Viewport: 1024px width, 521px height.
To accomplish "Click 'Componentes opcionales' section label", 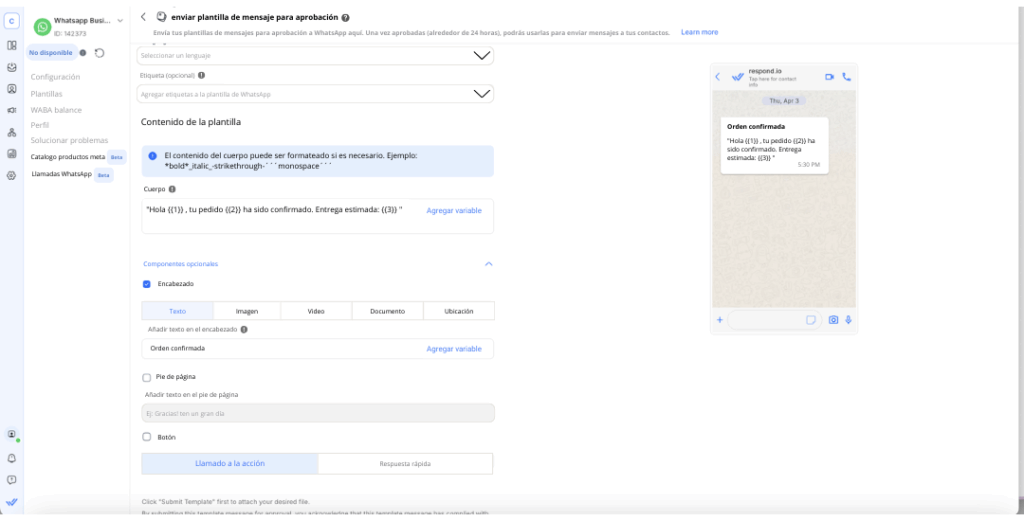I will (x=180, y=264).
